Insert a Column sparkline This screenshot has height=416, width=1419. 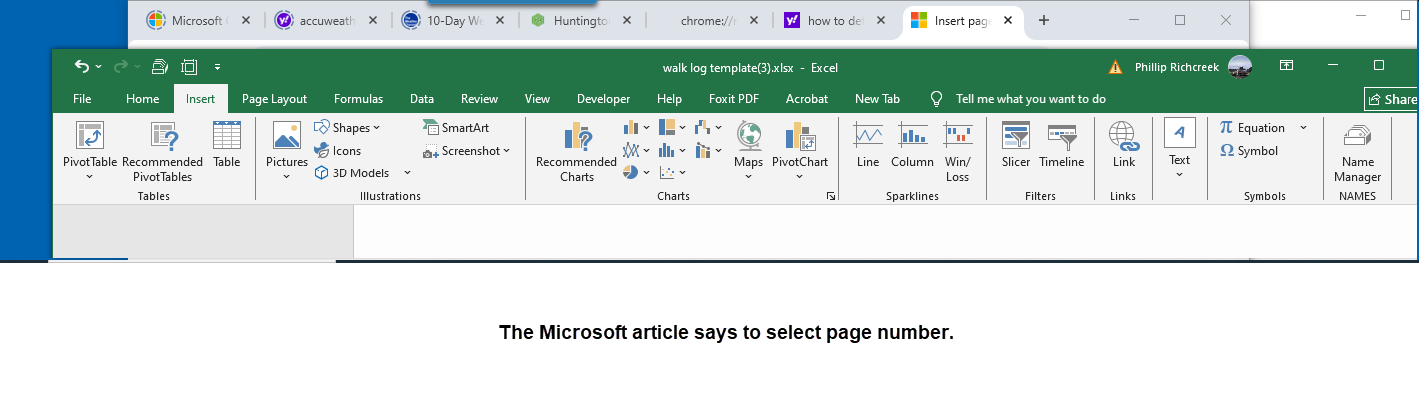(912, 145)
